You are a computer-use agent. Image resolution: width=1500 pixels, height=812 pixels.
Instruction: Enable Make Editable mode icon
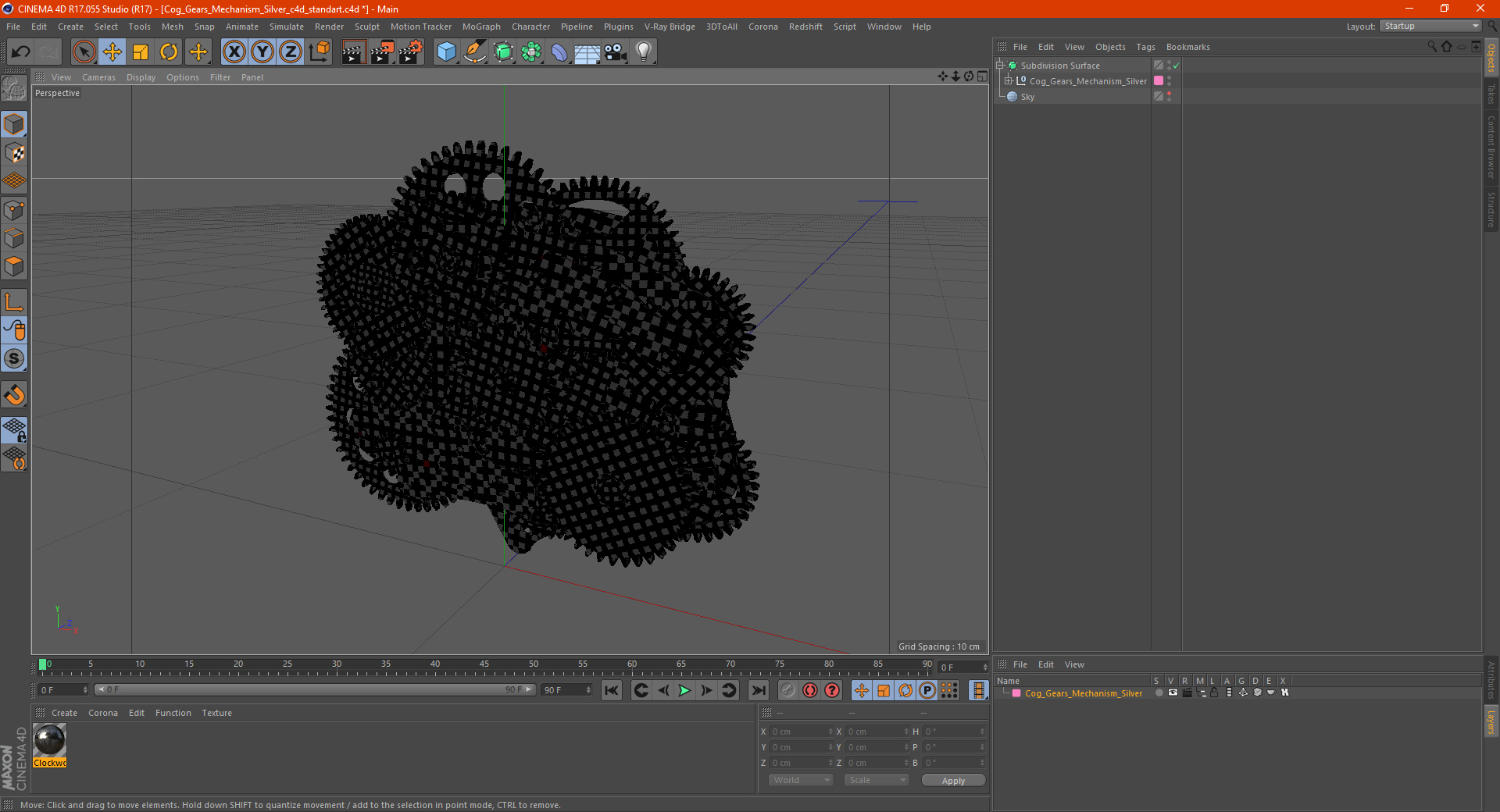[14, 89]
